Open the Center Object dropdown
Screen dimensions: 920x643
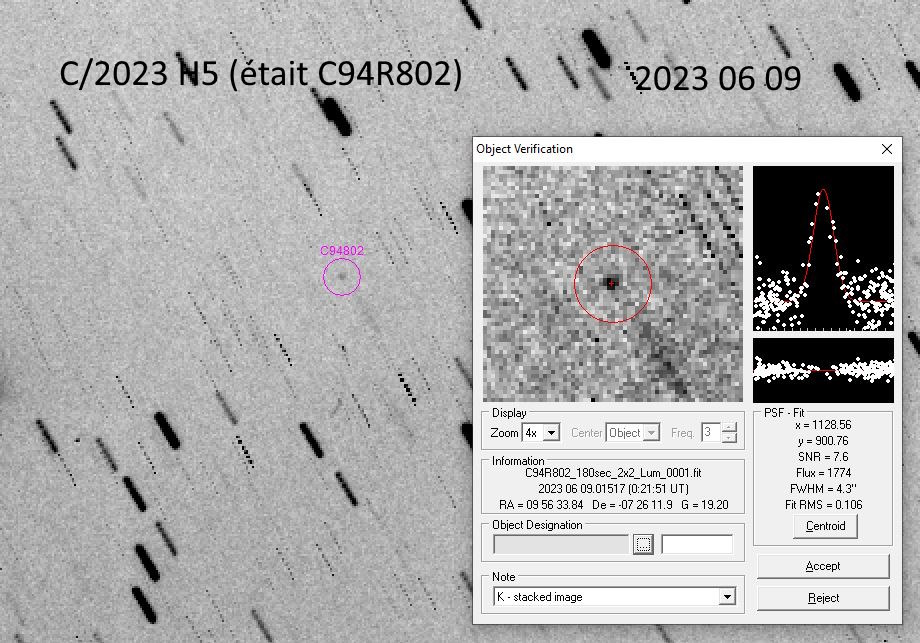tap(651, 433)
